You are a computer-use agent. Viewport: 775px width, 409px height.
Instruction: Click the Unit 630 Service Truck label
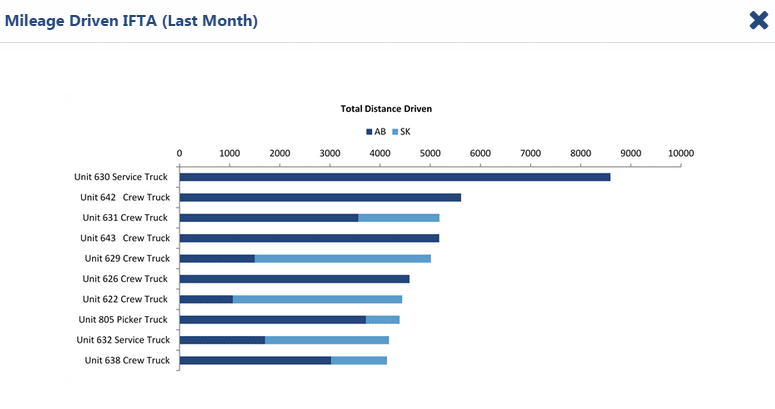coord(121,177)
